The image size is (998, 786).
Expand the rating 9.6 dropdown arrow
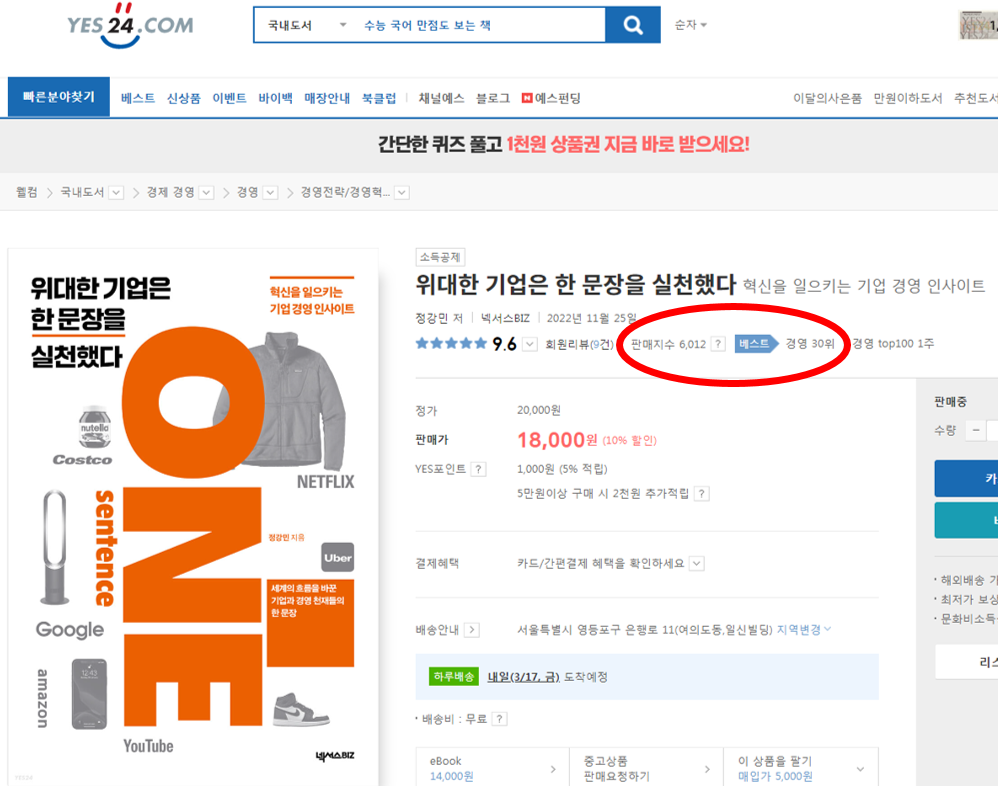(x=531, y=343)
